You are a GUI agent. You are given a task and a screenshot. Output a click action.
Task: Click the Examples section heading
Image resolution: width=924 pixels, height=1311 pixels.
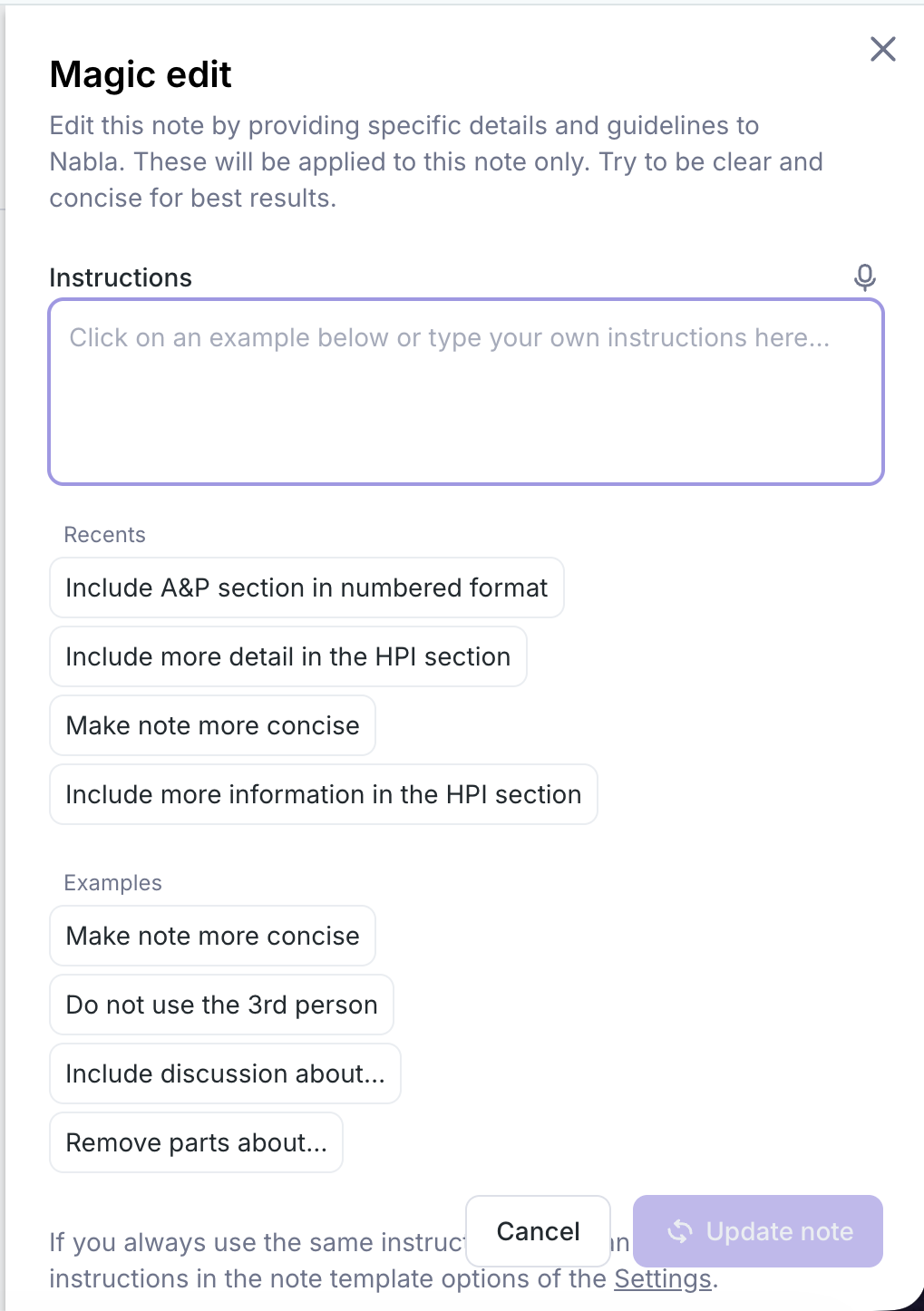coord(112,883)
